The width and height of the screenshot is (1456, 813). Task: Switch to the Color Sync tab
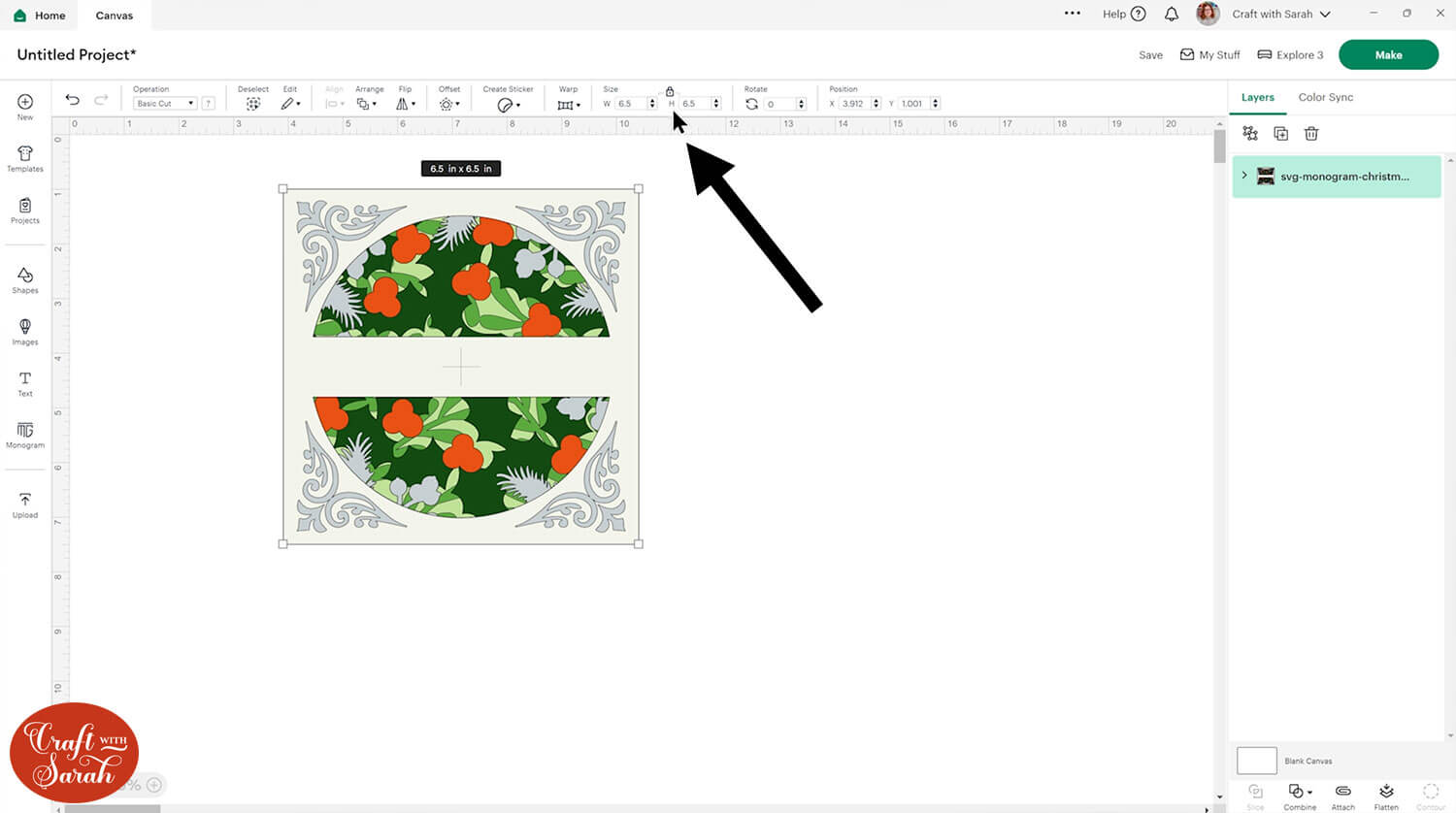point(1326,97)
